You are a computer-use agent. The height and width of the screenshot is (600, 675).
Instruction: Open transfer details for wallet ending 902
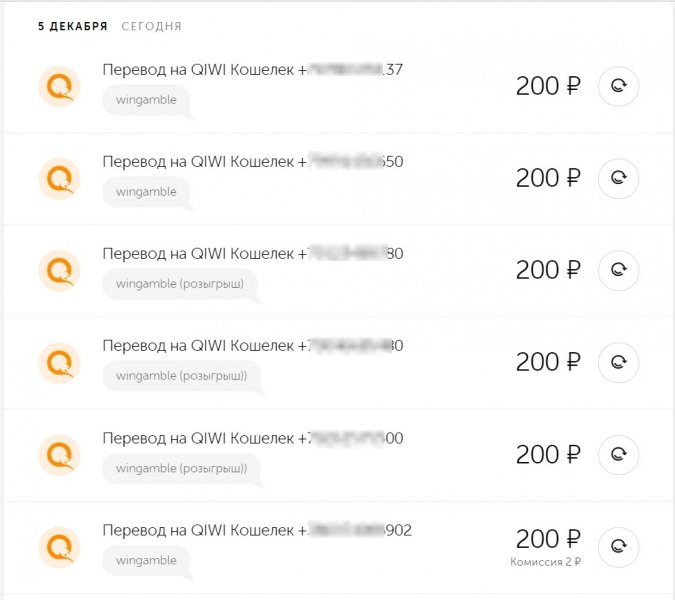click(256, 530)
